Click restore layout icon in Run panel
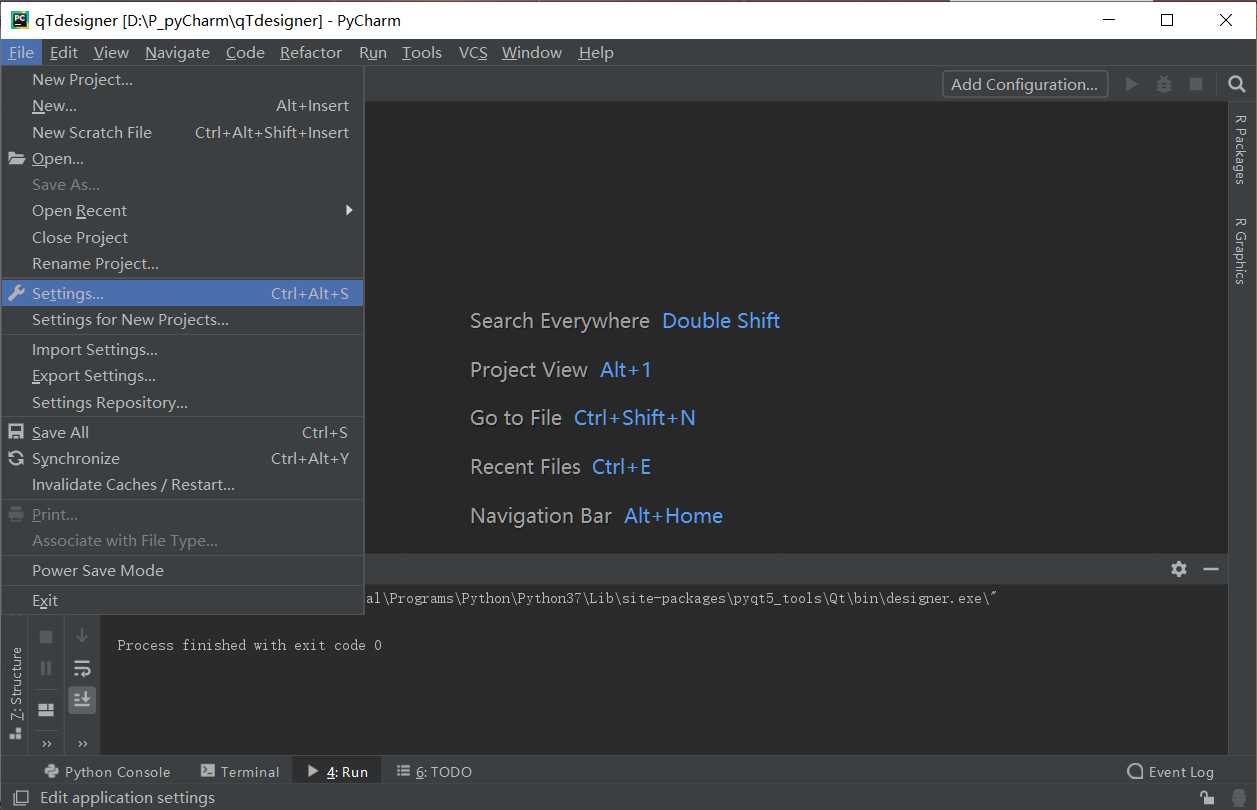Viewport: 1257px width, 810px height. (46, 709)
